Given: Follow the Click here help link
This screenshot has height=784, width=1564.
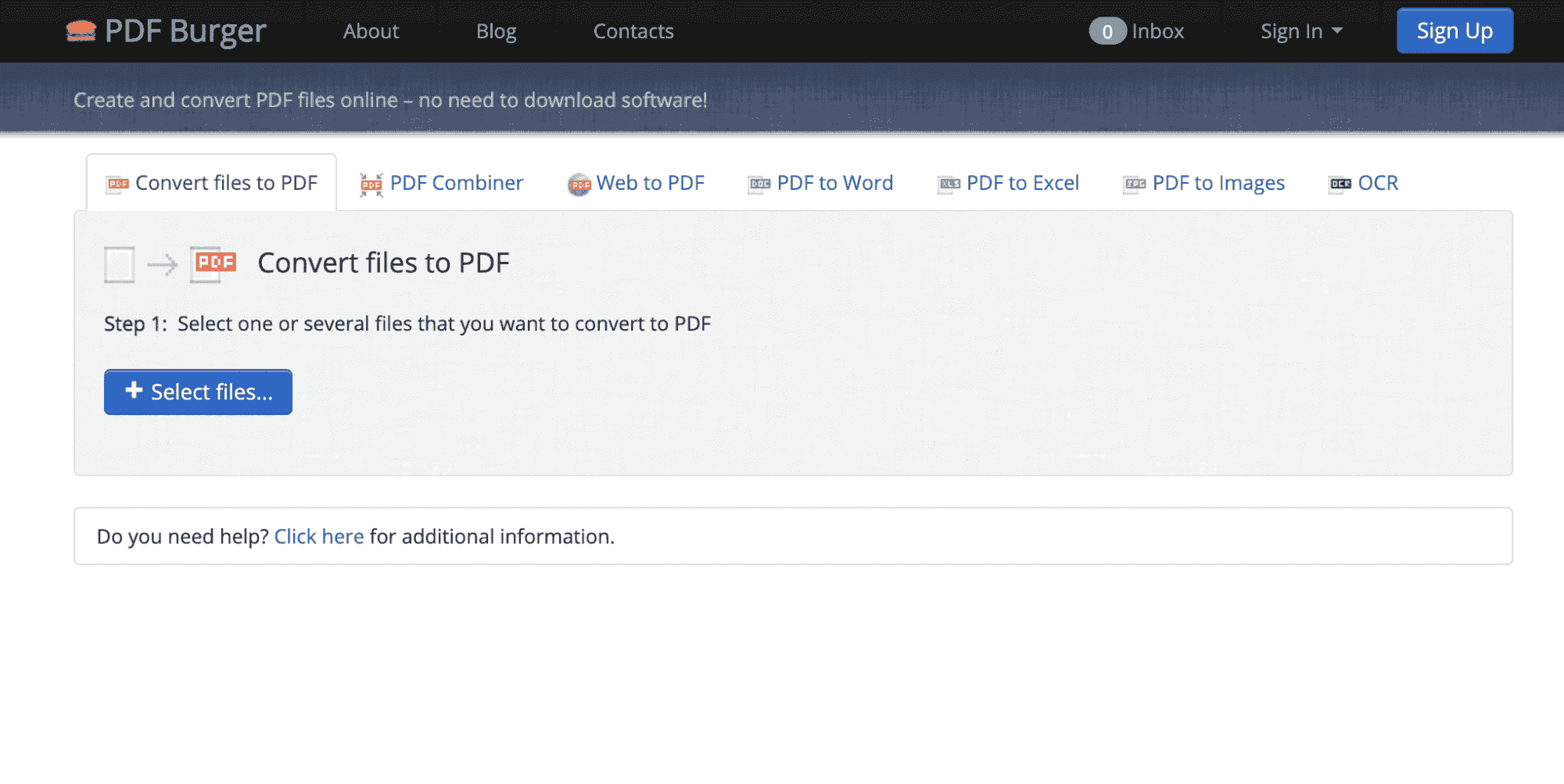Looking at the screenshot, I should pos(319,536).
